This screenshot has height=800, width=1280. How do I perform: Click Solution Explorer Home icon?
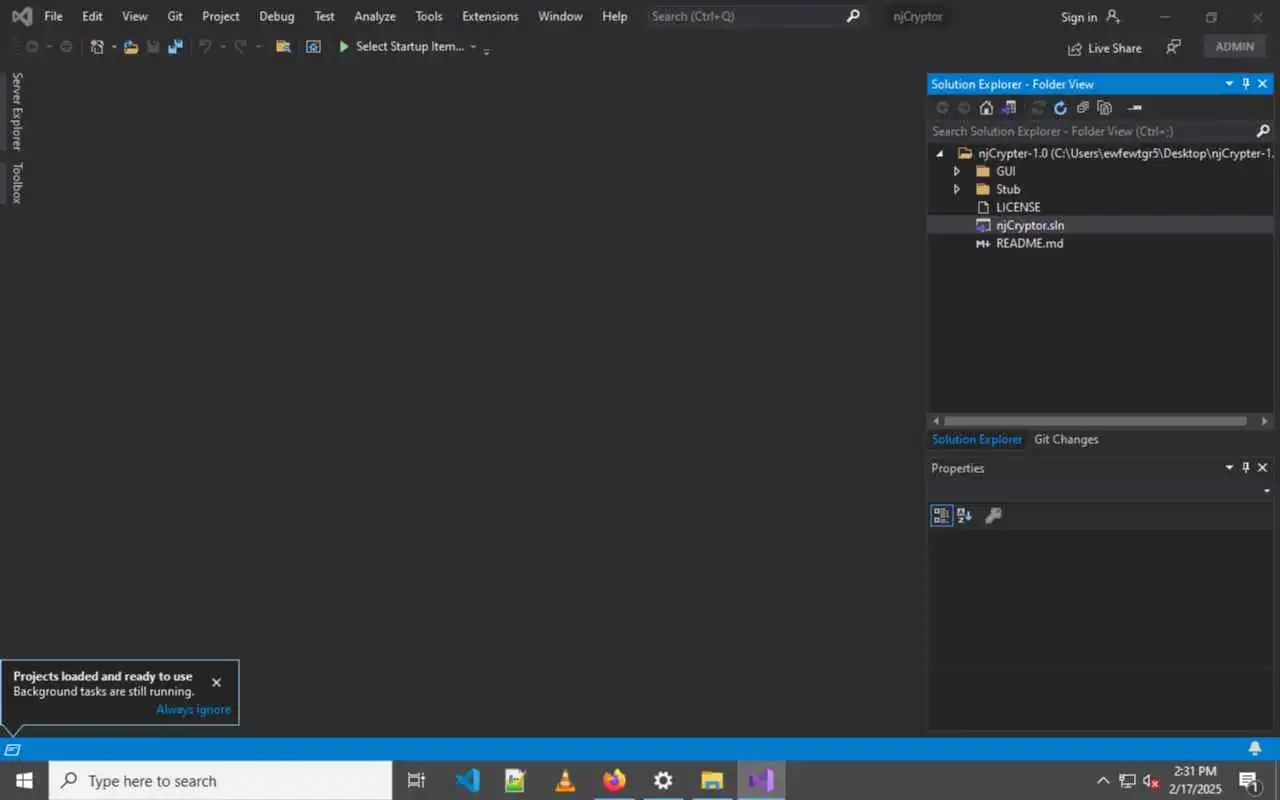(986, 108)
